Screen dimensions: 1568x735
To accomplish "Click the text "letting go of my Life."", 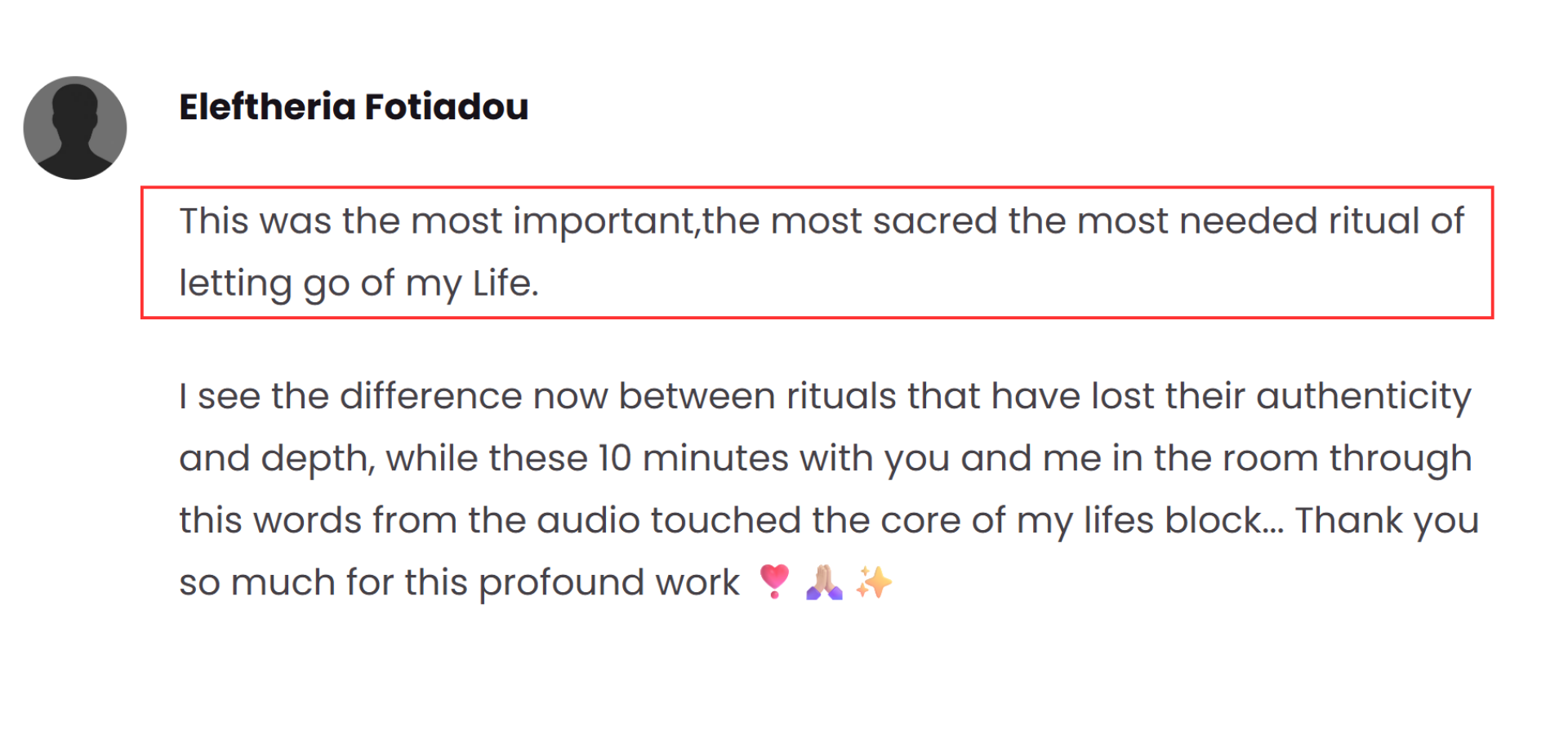I will tap(359, 283).
